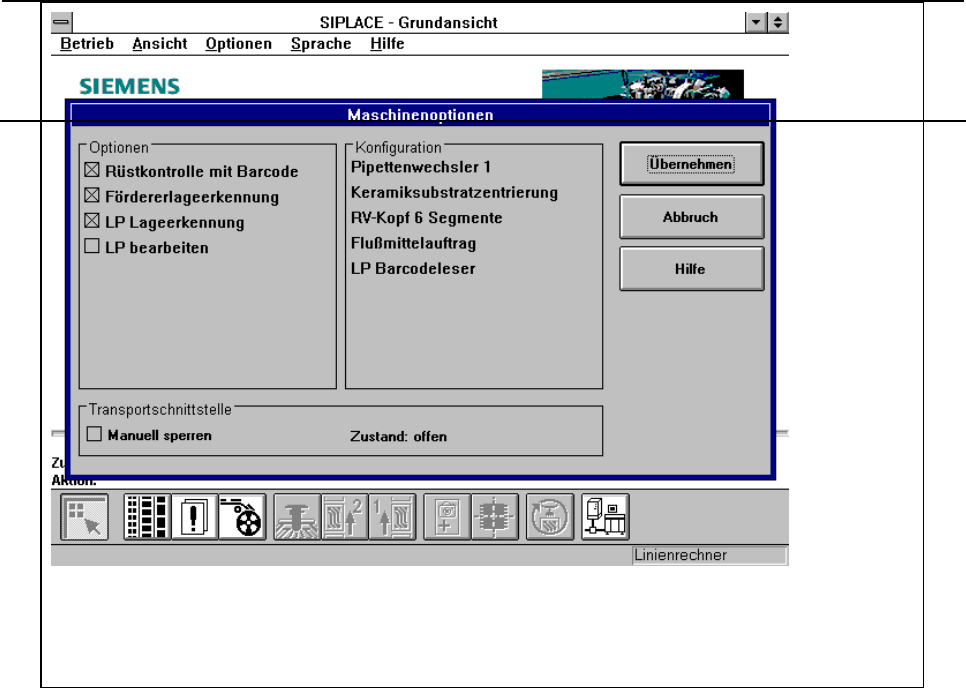Click the SIEMENS logo

[129, 86]
